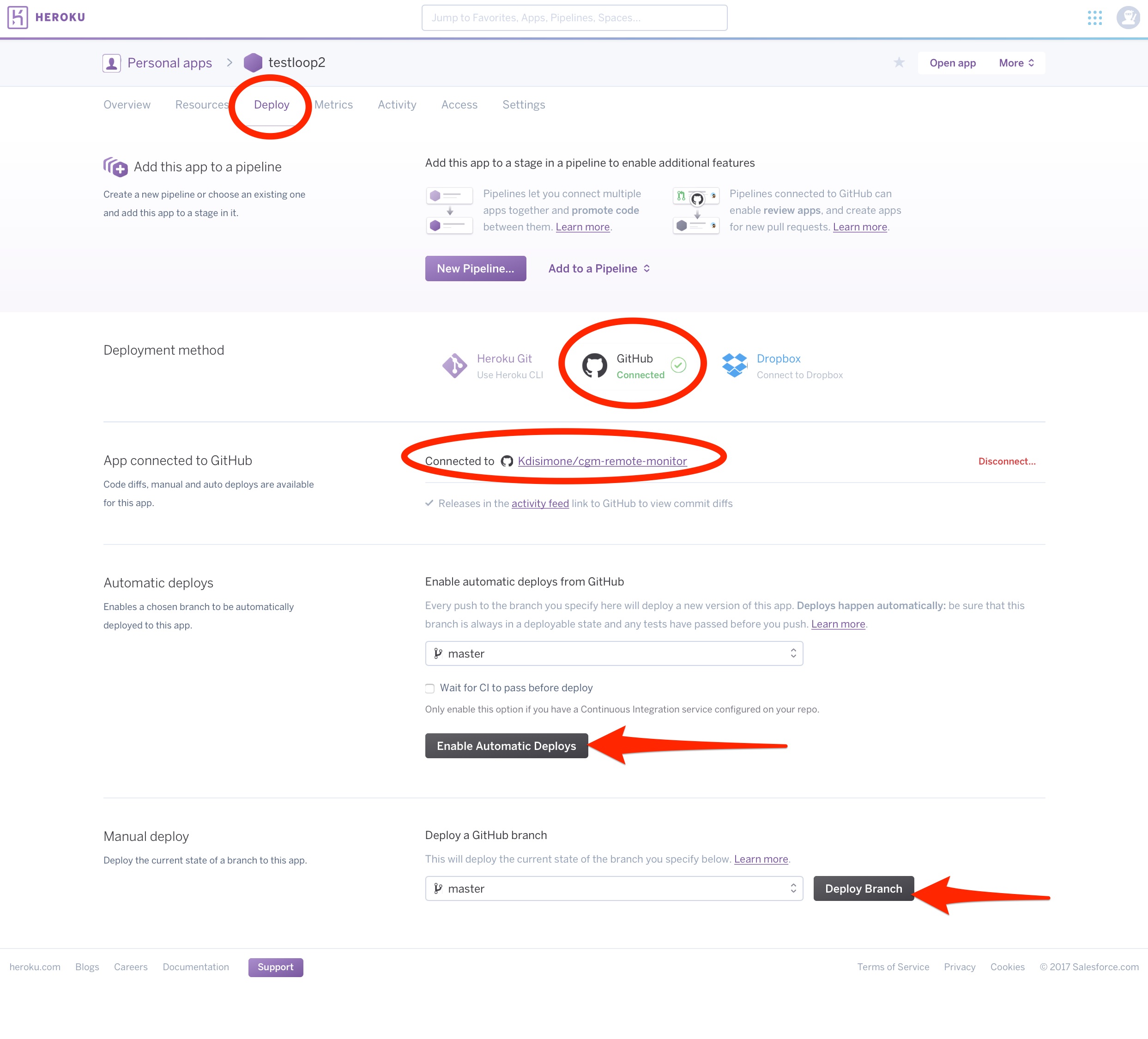Favorite this app with the star icon

899,63
